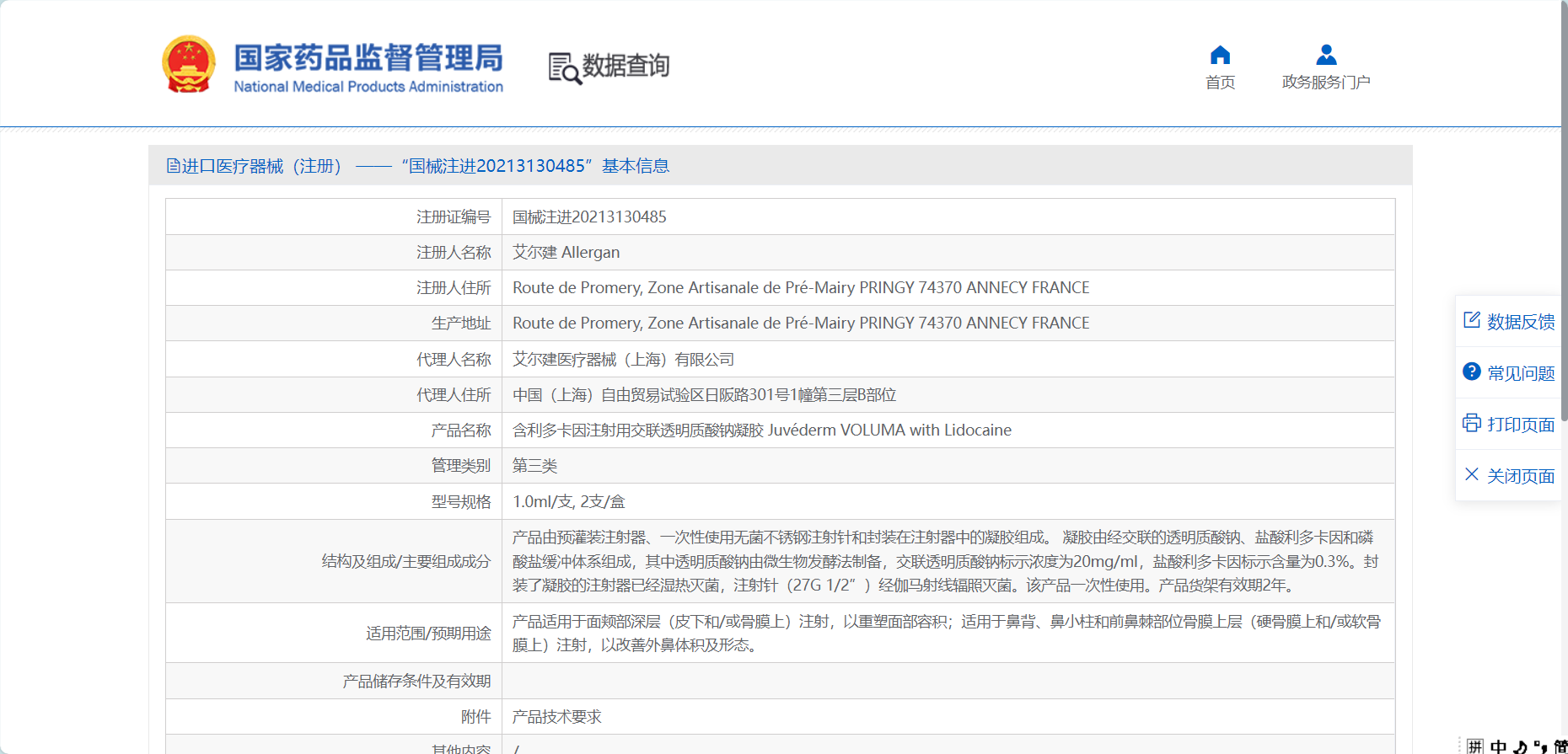1568x754 pixels.
Task: Print the page with the printer icon
Action: pos(1472,423)
